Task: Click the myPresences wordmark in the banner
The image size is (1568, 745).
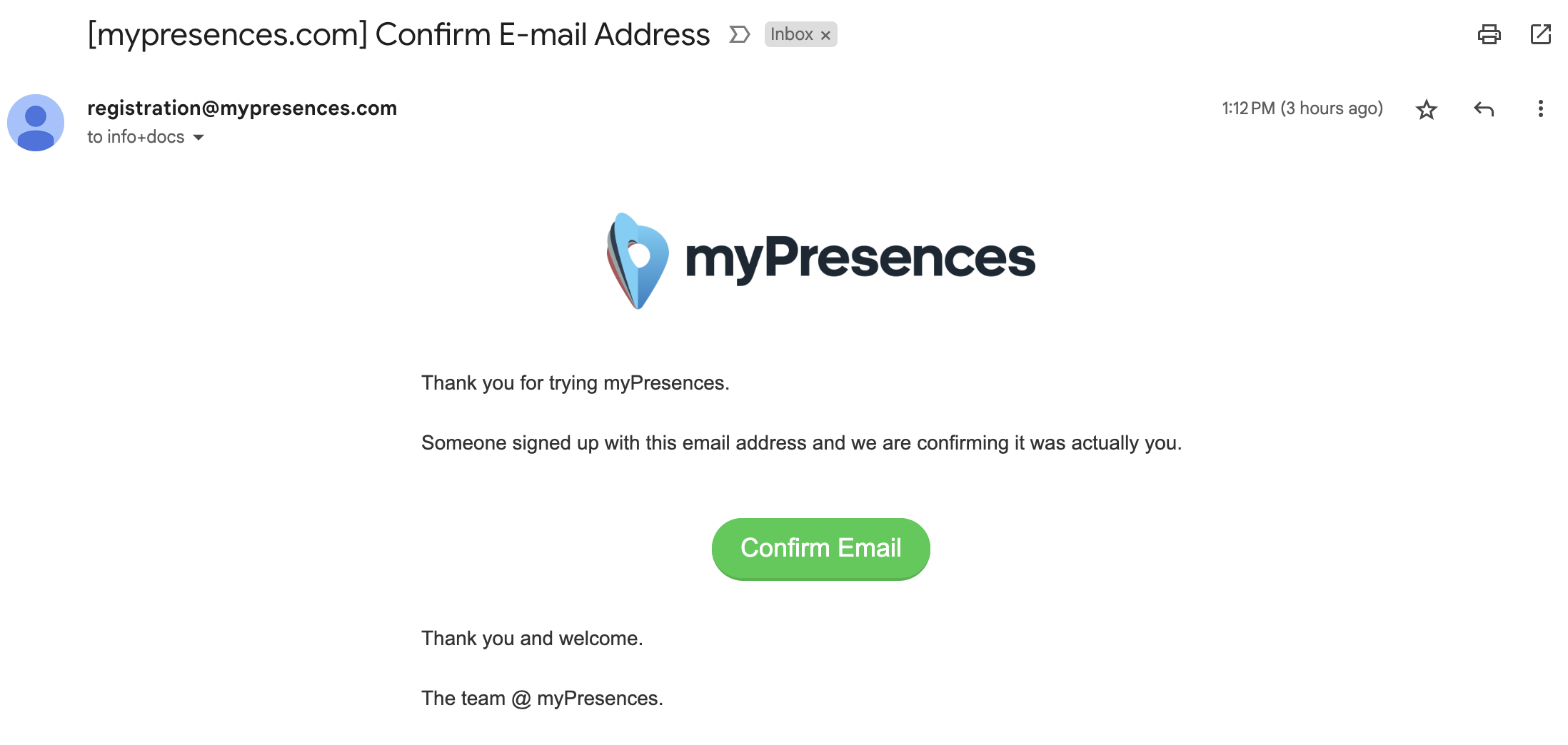Action: click(x=860, y=258)
